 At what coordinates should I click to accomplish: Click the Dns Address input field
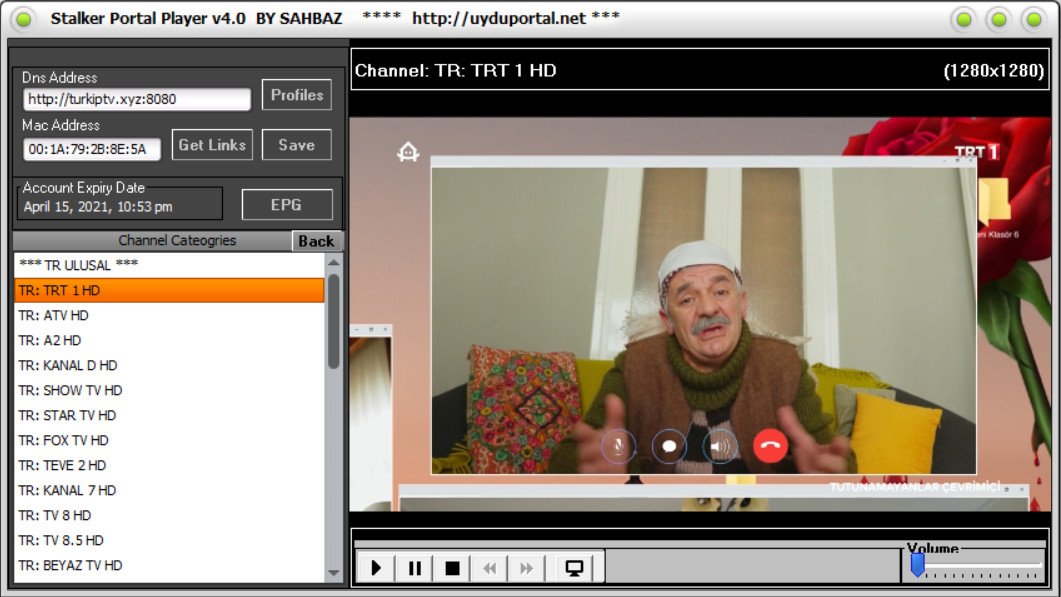tap(137, 99)
